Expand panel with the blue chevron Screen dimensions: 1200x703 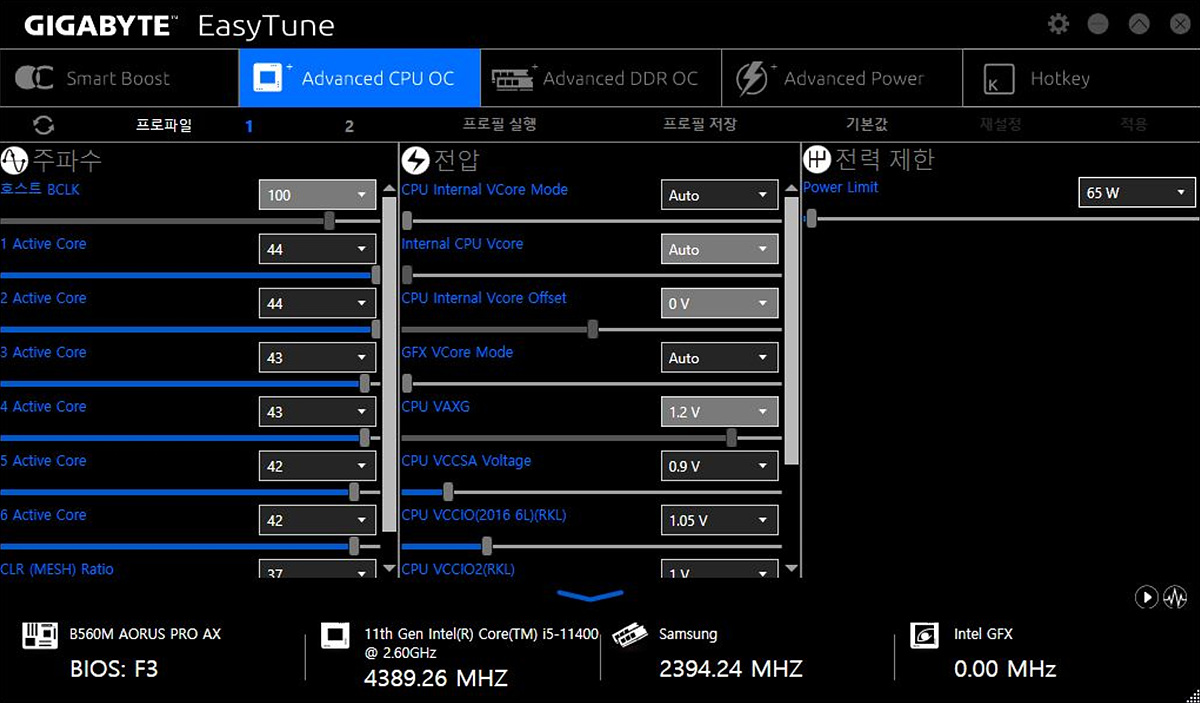click(x=590, y=596)
